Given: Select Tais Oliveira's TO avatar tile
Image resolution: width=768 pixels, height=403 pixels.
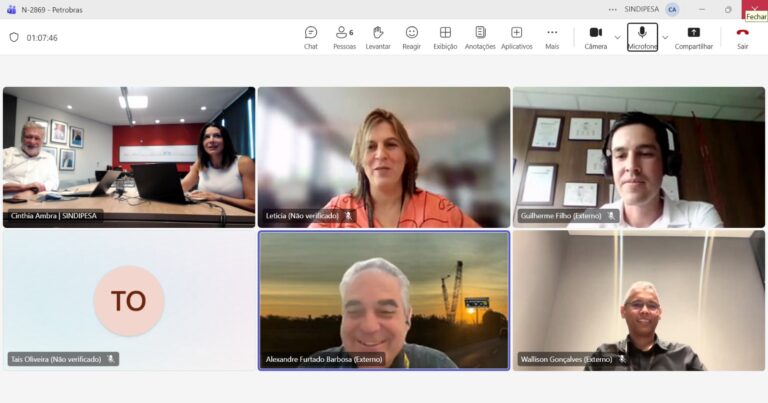Looking at the screenshot, I should pyautogui.click(x=128, y=300).
